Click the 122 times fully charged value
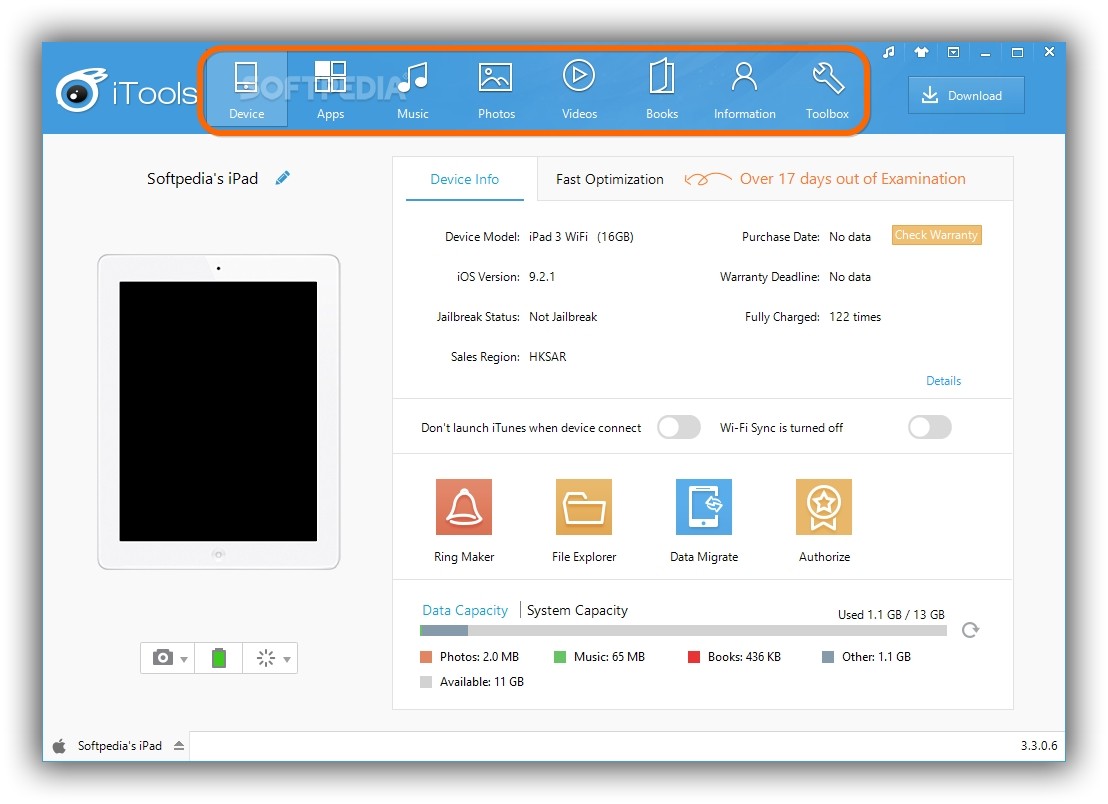 (855, 317)
